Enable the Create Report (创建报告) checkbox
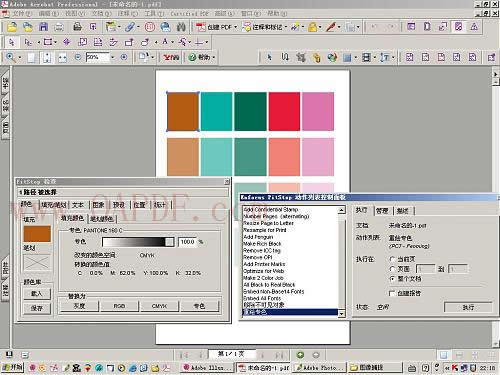The width and height of the screenshot is (500, 375). coord(392,293)
